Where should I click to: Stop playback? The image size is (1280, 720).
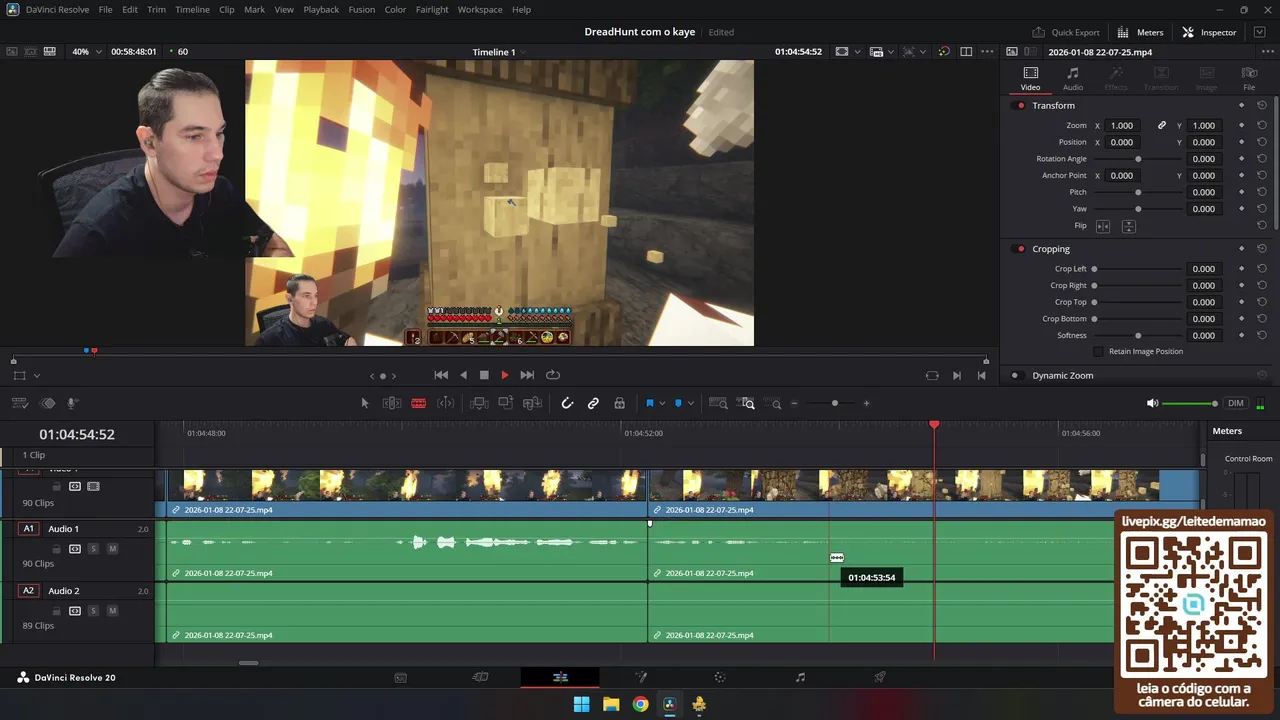(x=484, y=375)
